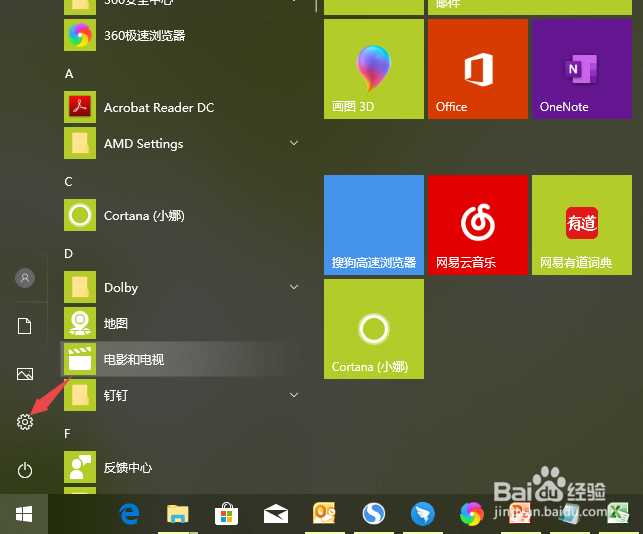Open the 网易有道词典 tile
The height and width of the screenshot is (534, 643).
coord(582,225)
